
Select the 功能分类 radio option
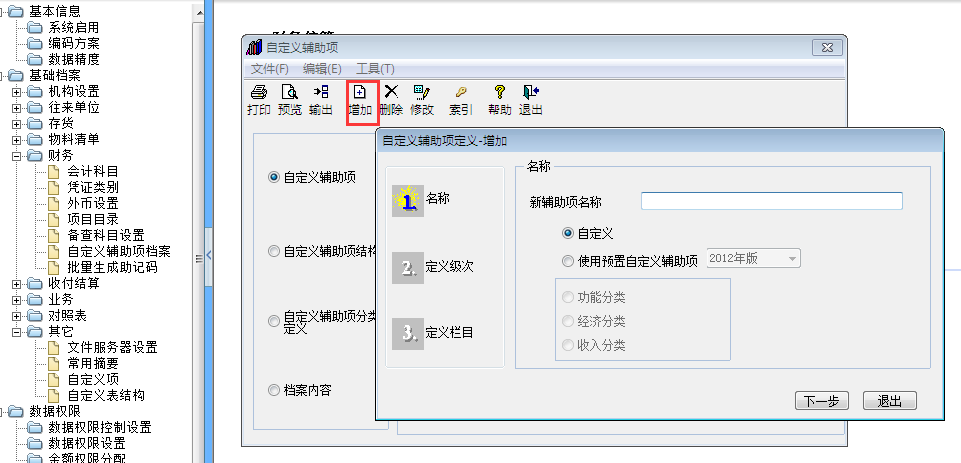click(x=568, y=298)
